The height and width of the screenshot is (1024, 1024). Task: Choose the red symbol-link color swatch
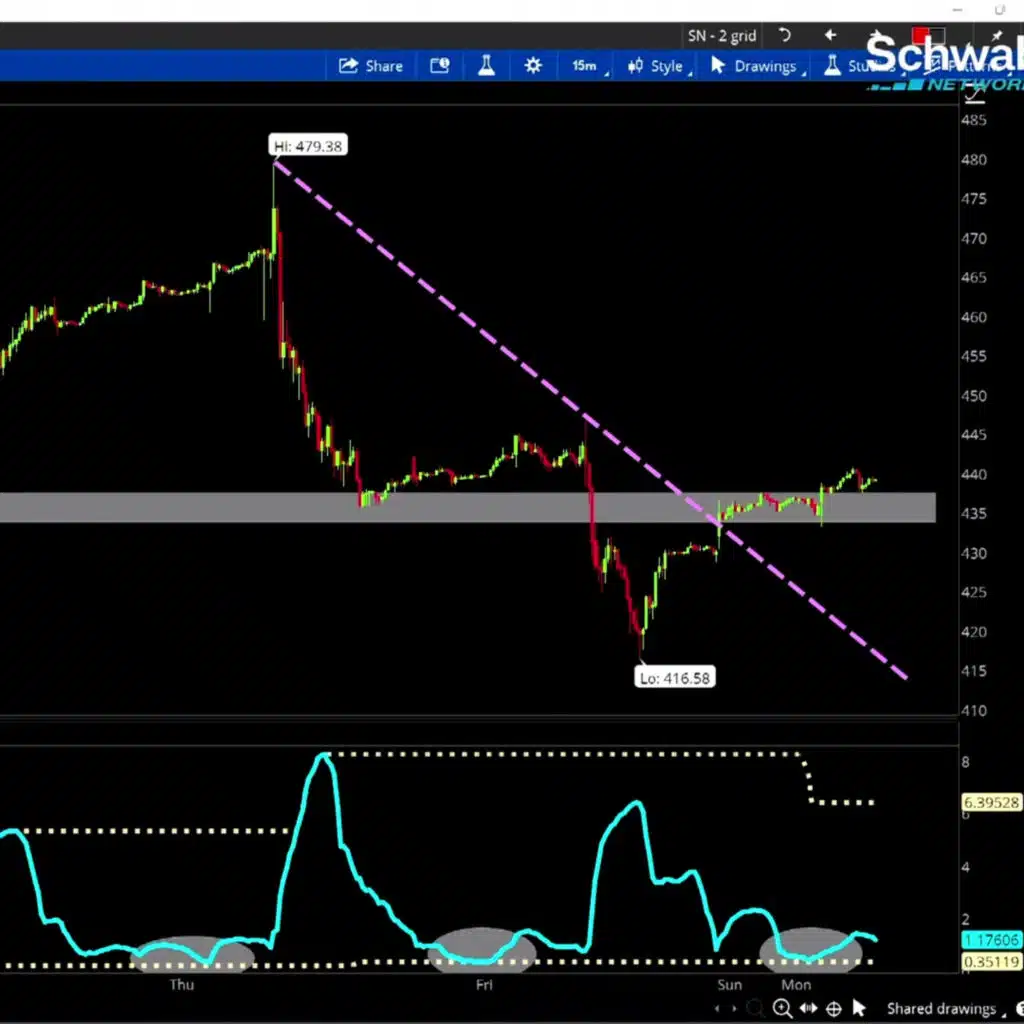[921, 35]
